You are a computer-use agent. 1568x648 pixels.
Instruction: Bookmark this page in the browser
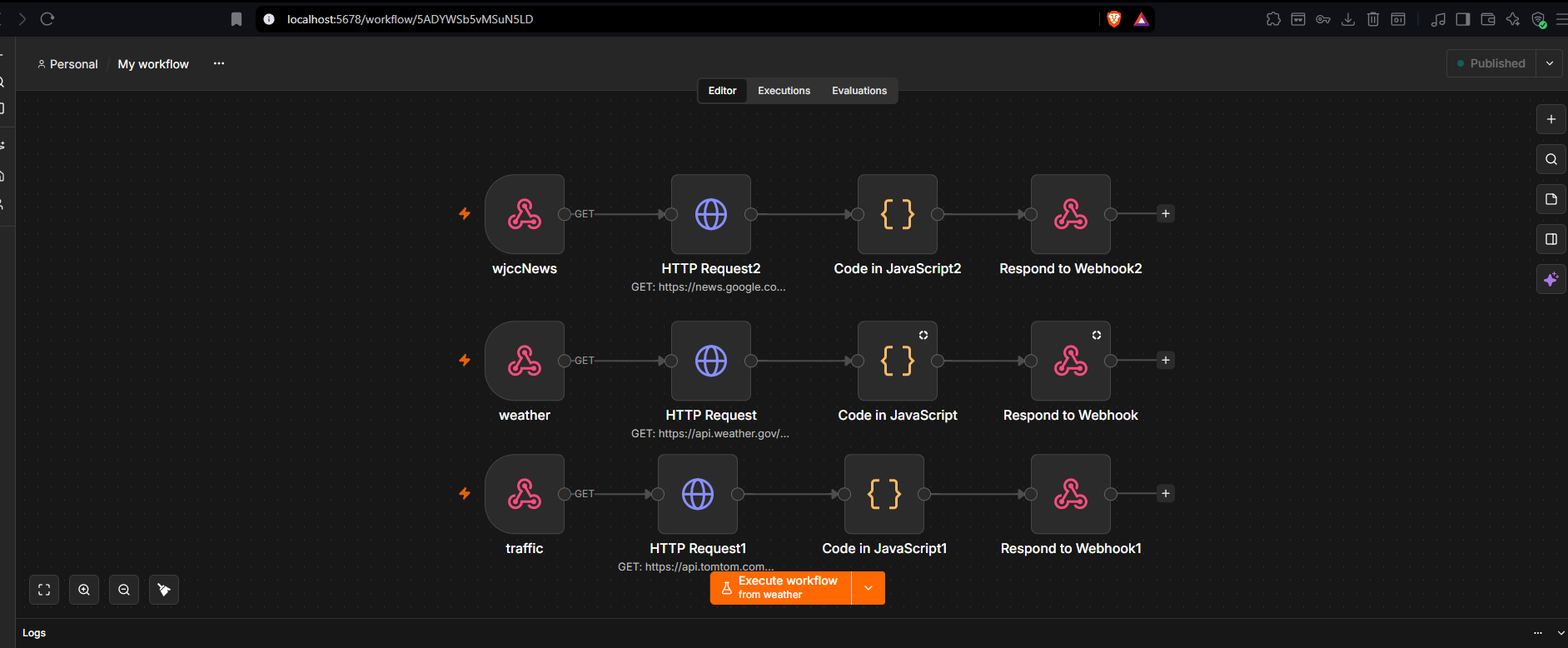[x=236, y=19]
